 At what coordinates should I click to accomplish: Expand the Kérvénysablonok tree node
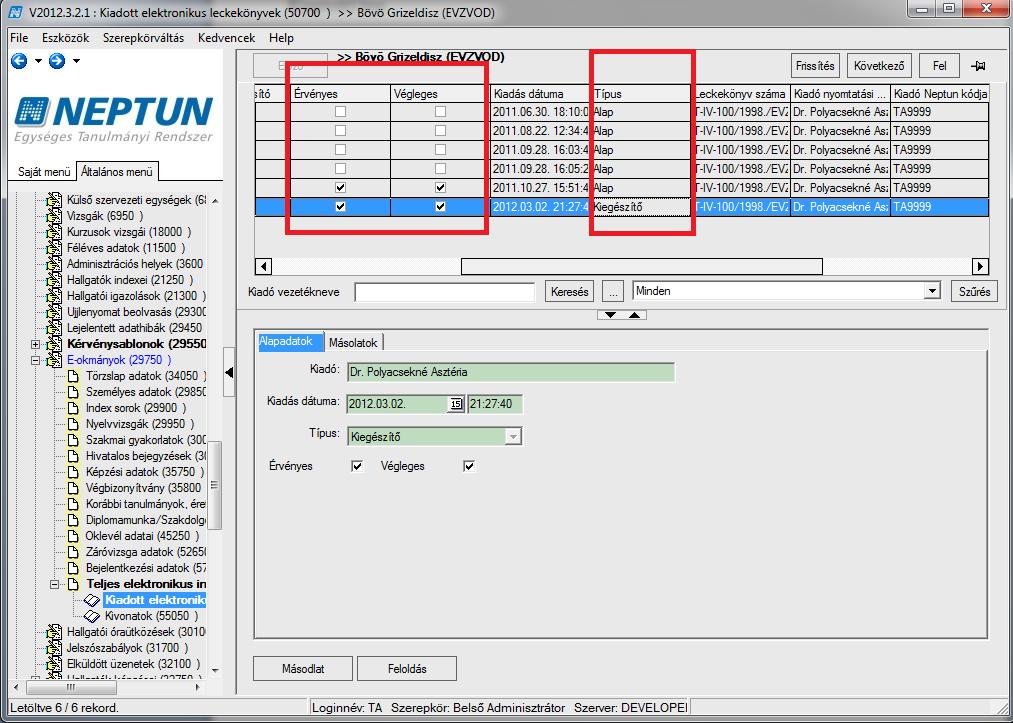[x=36, y=344]
